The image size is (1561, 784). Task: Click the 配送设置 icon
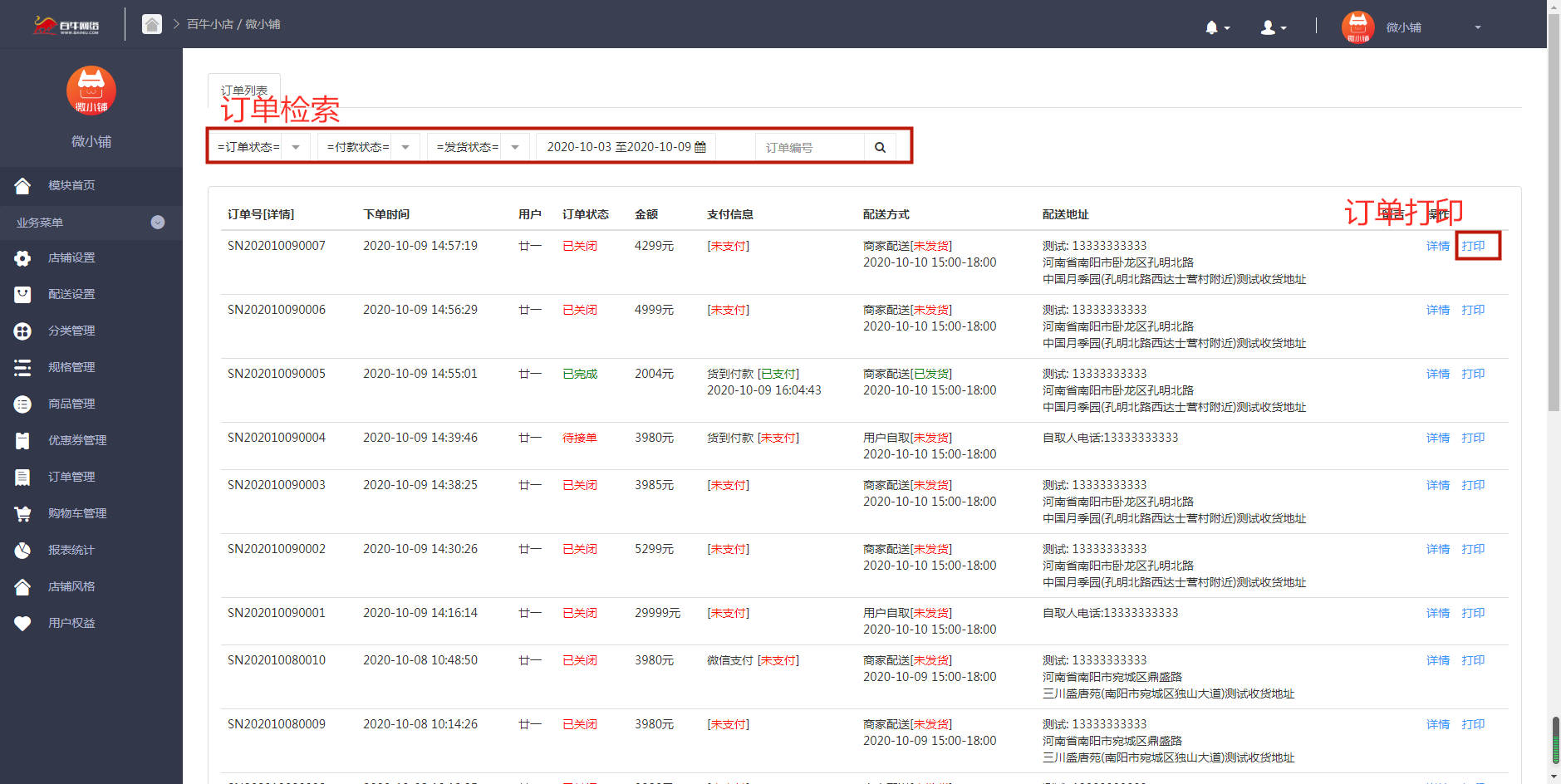coord(22,295)
